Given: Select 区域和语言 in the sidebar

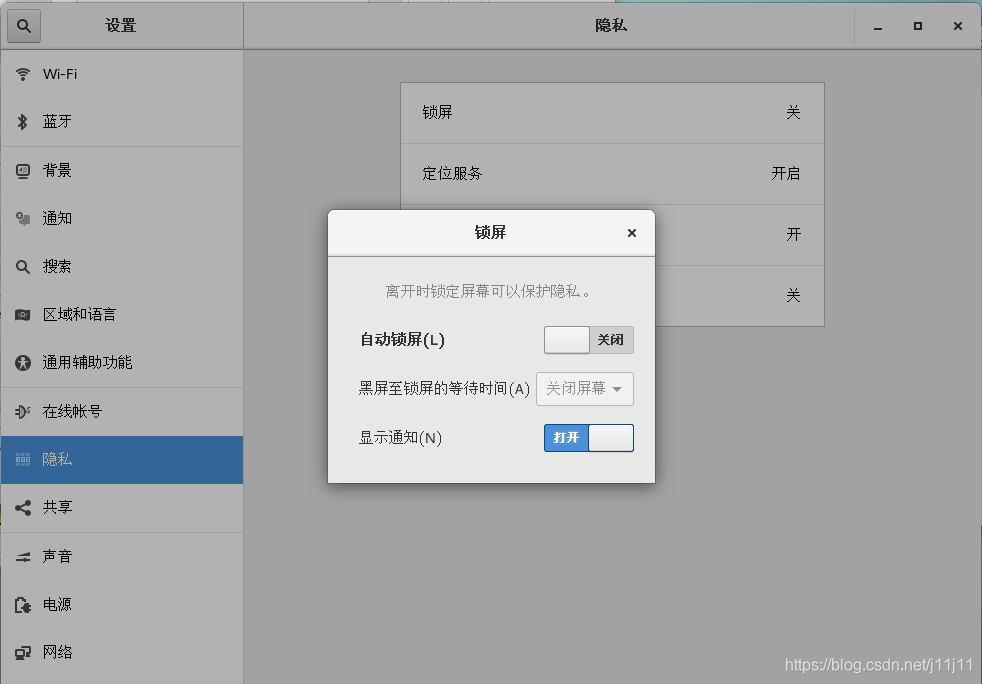Looking at the screenshot, I should [122, 314].
